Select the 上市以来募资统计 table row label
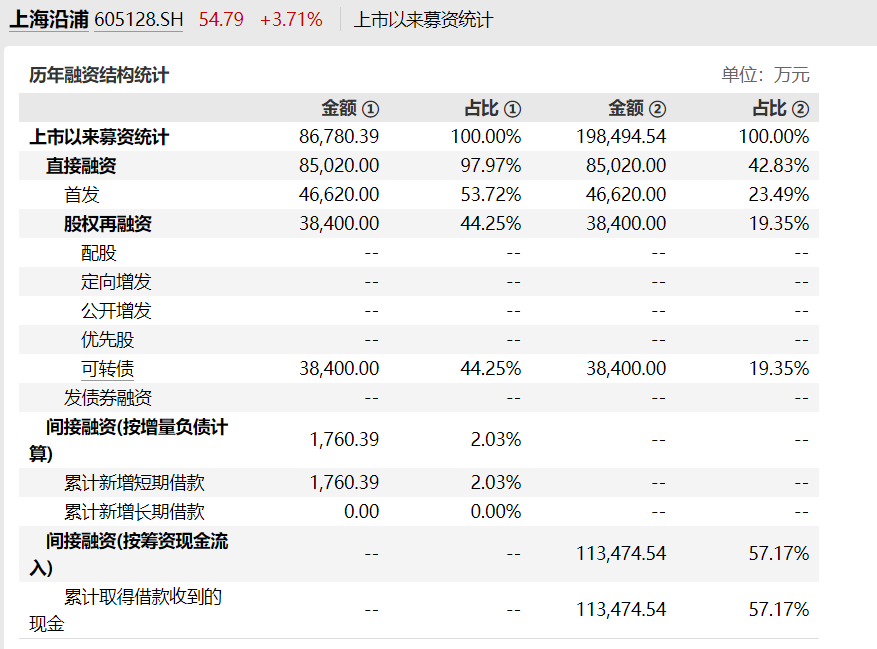 pos(99,137)
